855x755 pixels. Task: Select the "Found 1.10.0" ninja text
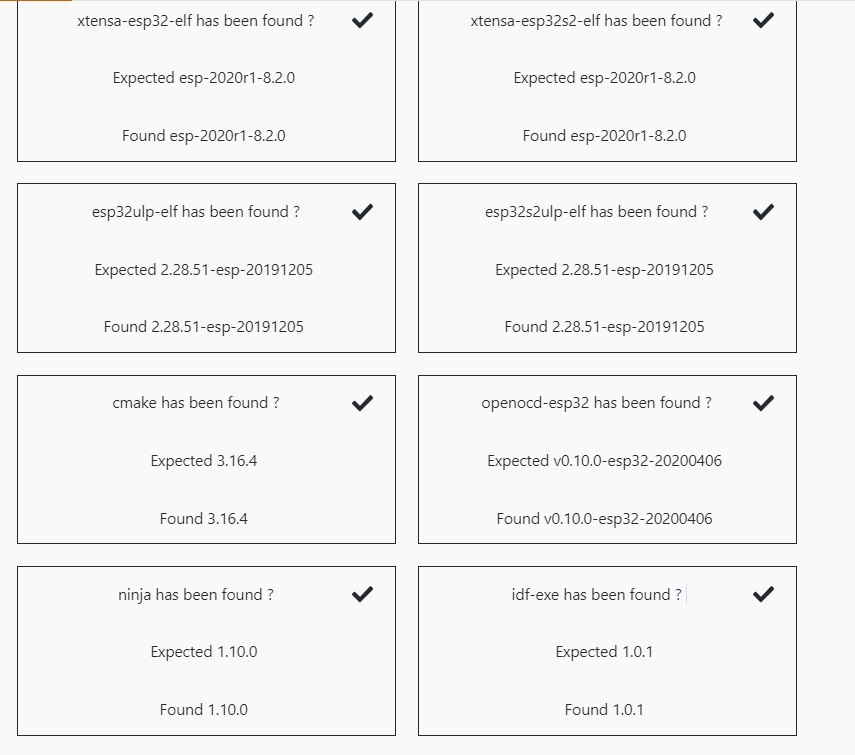point(204,710)
